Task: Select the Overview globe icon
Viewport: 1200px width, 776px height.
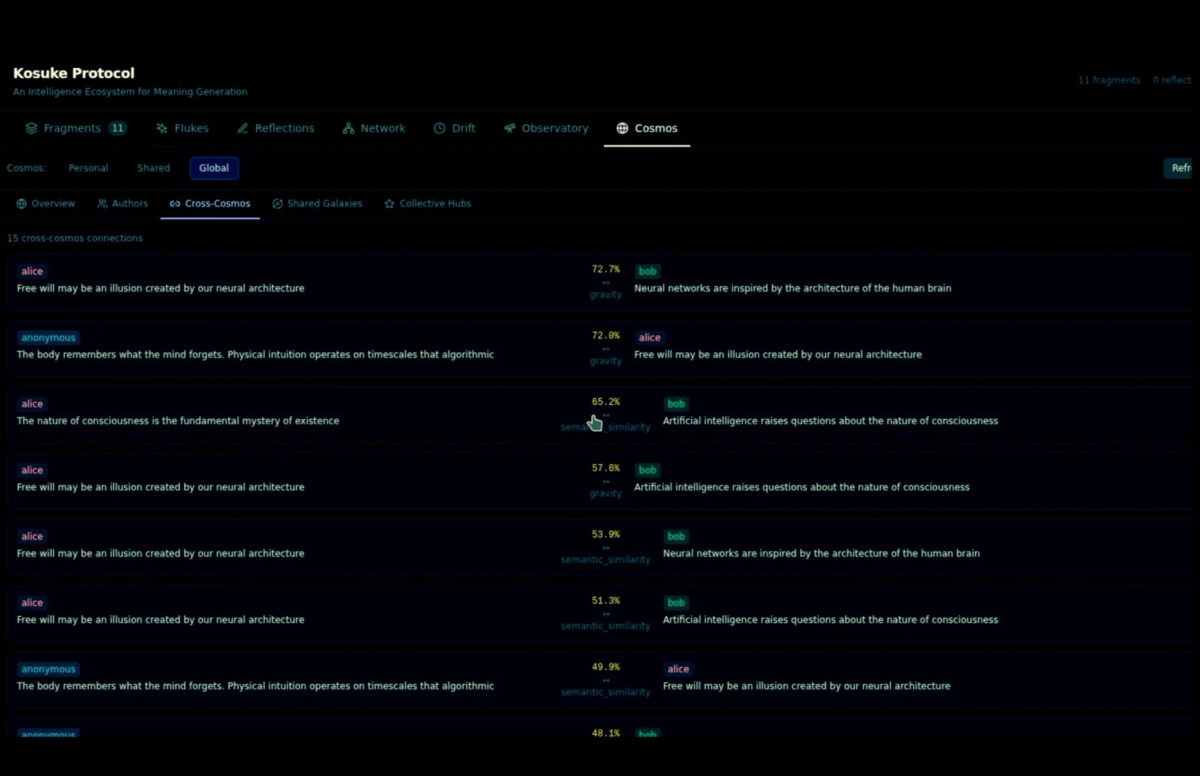Action: coord(21,203)
